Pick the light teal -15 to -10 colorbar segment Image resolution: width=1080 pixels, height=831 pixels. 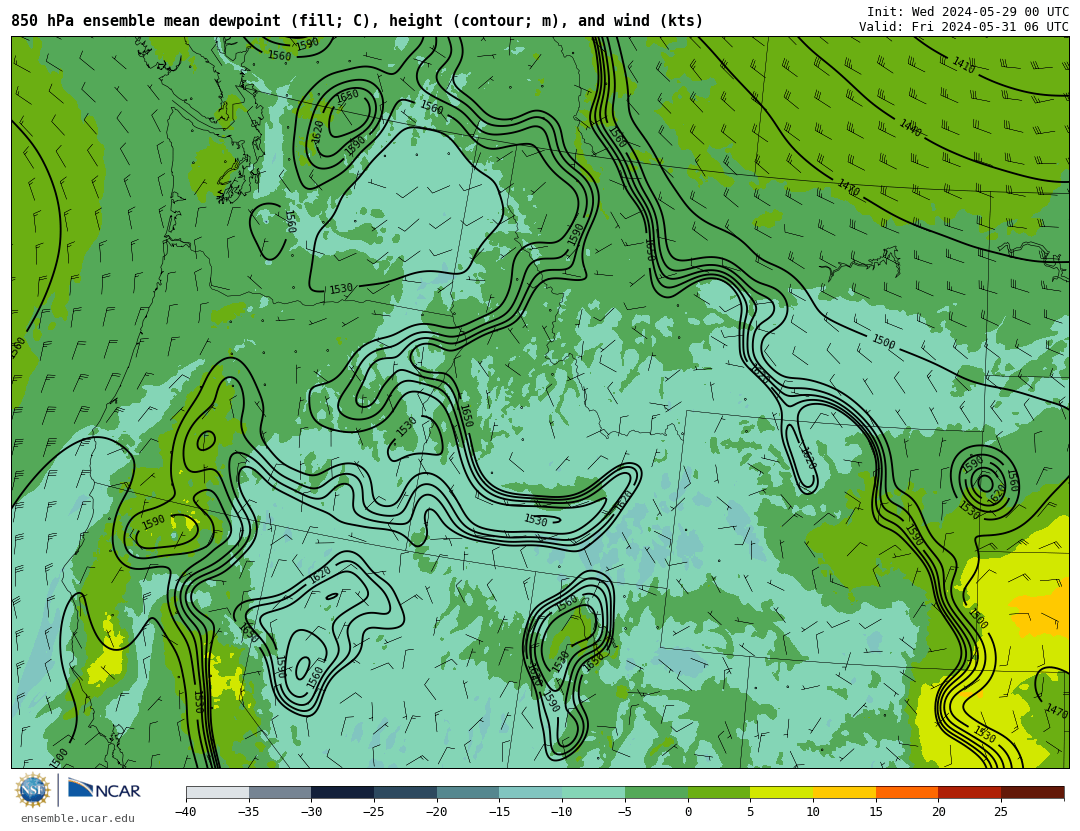(x=531, y=793)
